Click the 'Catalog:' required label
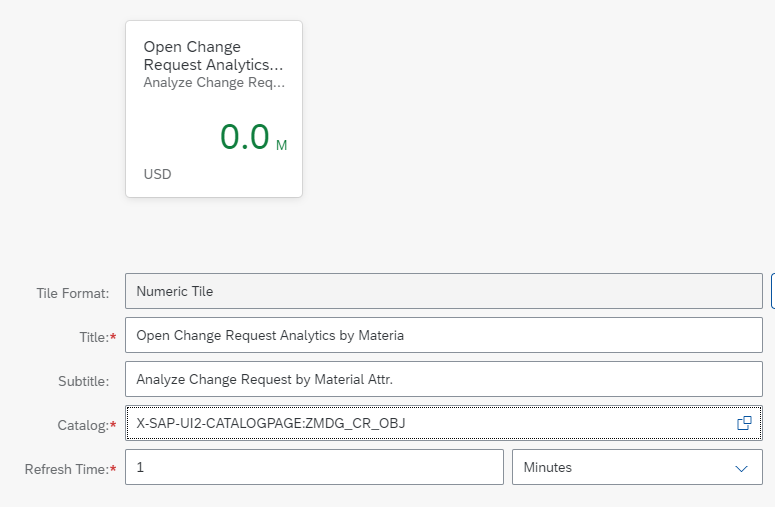 pos(87,425)
